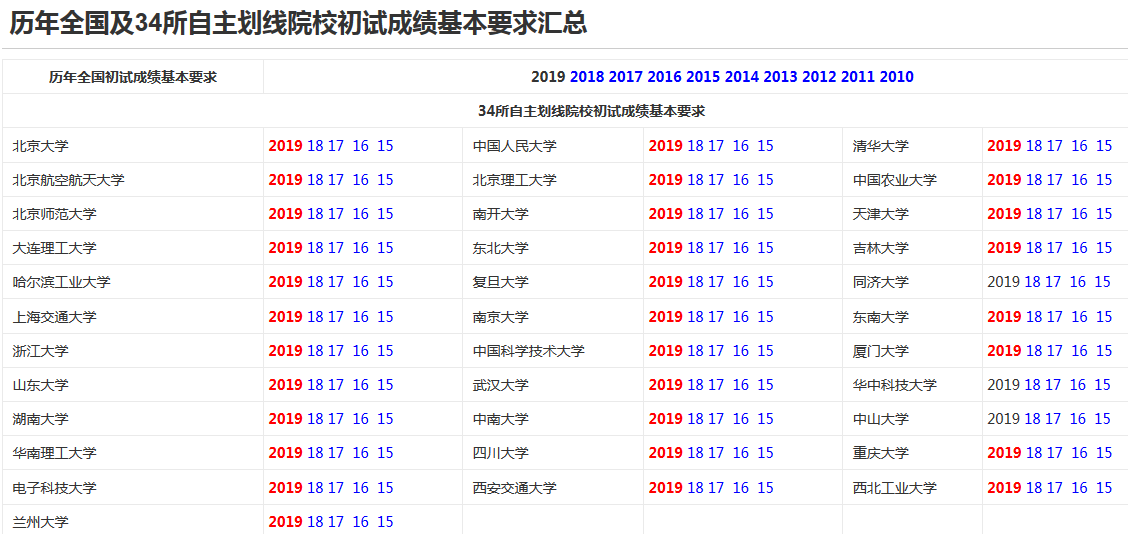Image resolution: width=1128 pixels, height=534 pixels.
Task: Open the 2011 national score requirements link
Action: click(858, 77)
